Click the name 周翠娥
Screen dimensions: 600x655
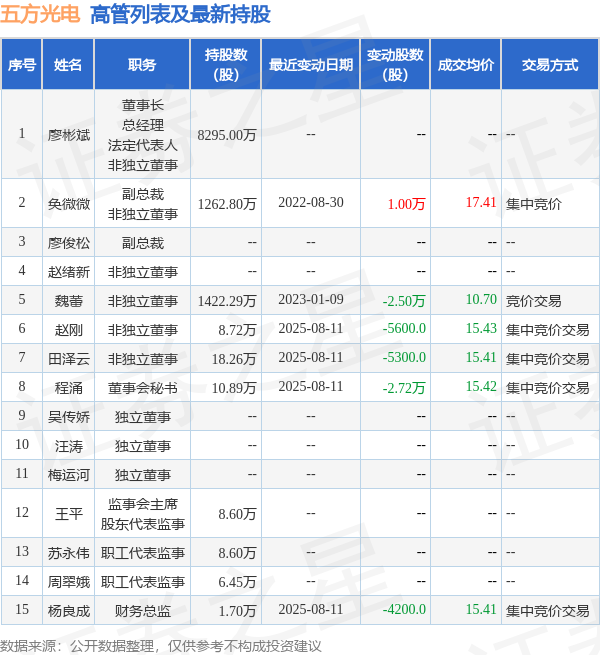[x=69, y=582]
